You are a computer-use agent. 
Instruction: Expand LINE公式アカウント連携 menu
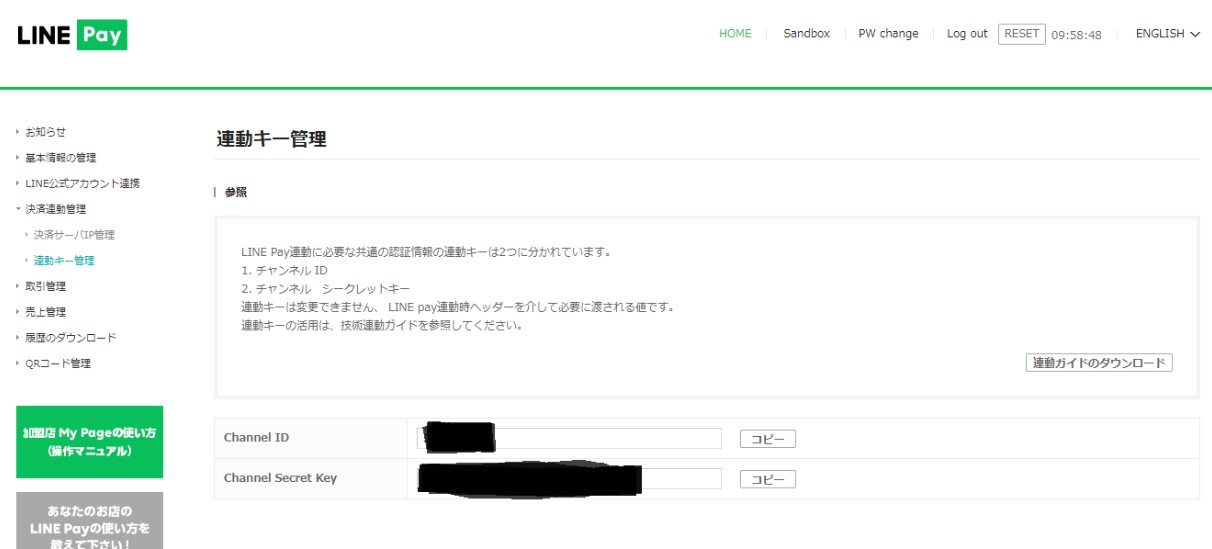point(82,184)
